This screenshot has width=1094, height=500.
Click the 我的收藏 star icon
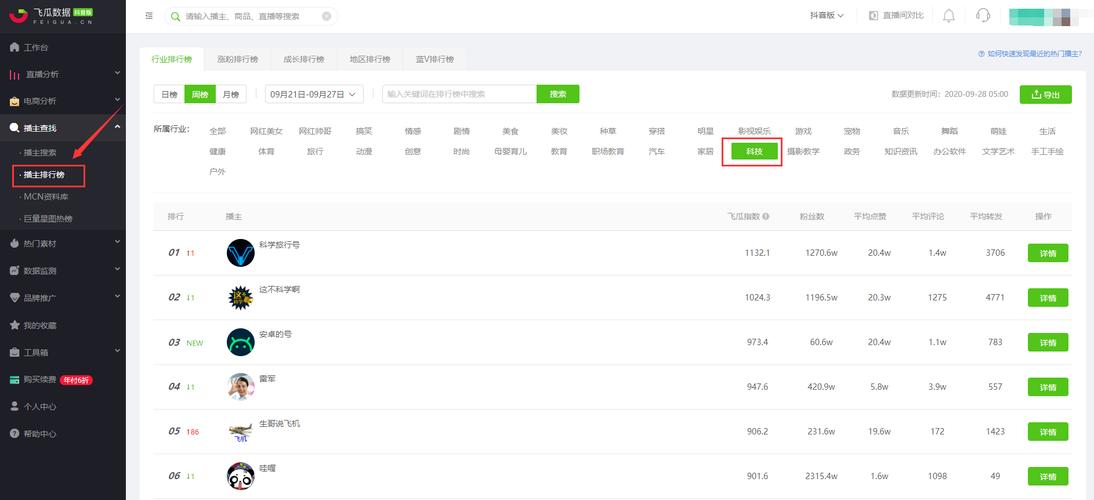point(14,325)
